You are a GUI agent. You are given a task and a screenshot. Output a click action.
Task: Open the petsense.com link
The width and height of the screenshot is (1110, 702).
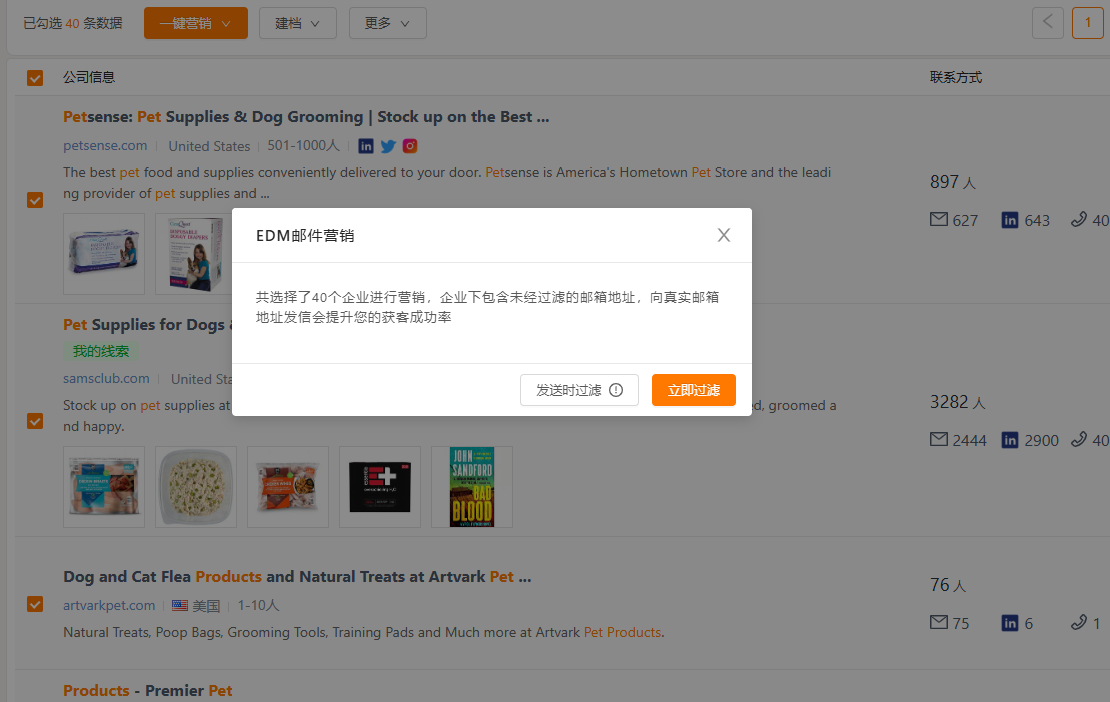coord(105,146)
